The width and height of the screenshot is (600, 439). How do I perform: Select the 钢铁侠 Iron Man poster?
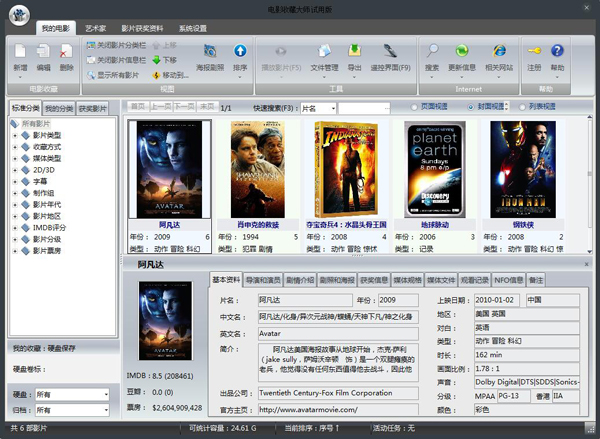click(x=523, y=170)
